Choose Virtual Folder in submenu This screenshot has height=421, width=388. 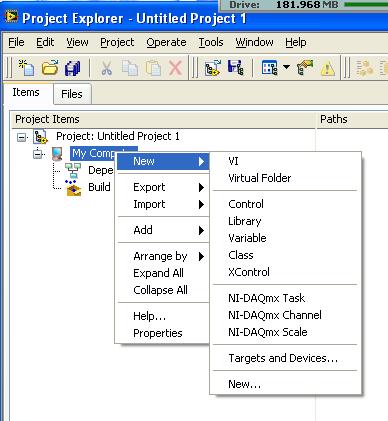286,178
